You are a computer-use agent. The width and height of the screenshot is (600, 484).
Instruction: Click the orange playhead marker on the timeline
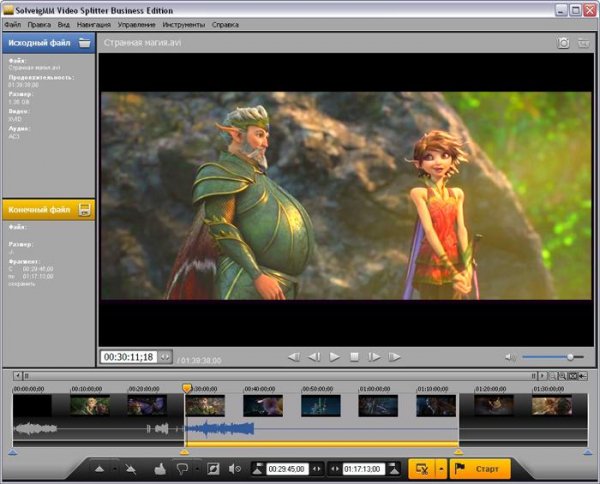click(187, 388)
